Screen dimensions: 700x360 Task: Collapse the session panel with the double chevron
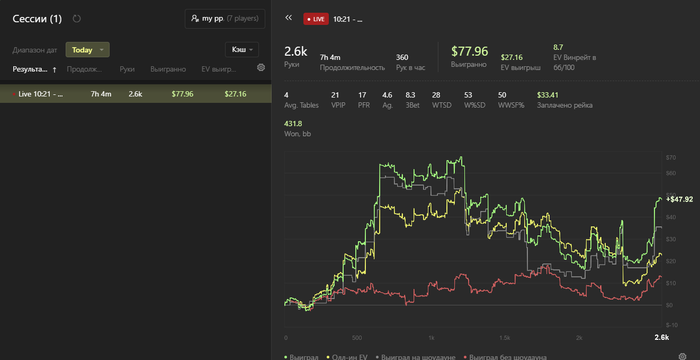[288, 17]
